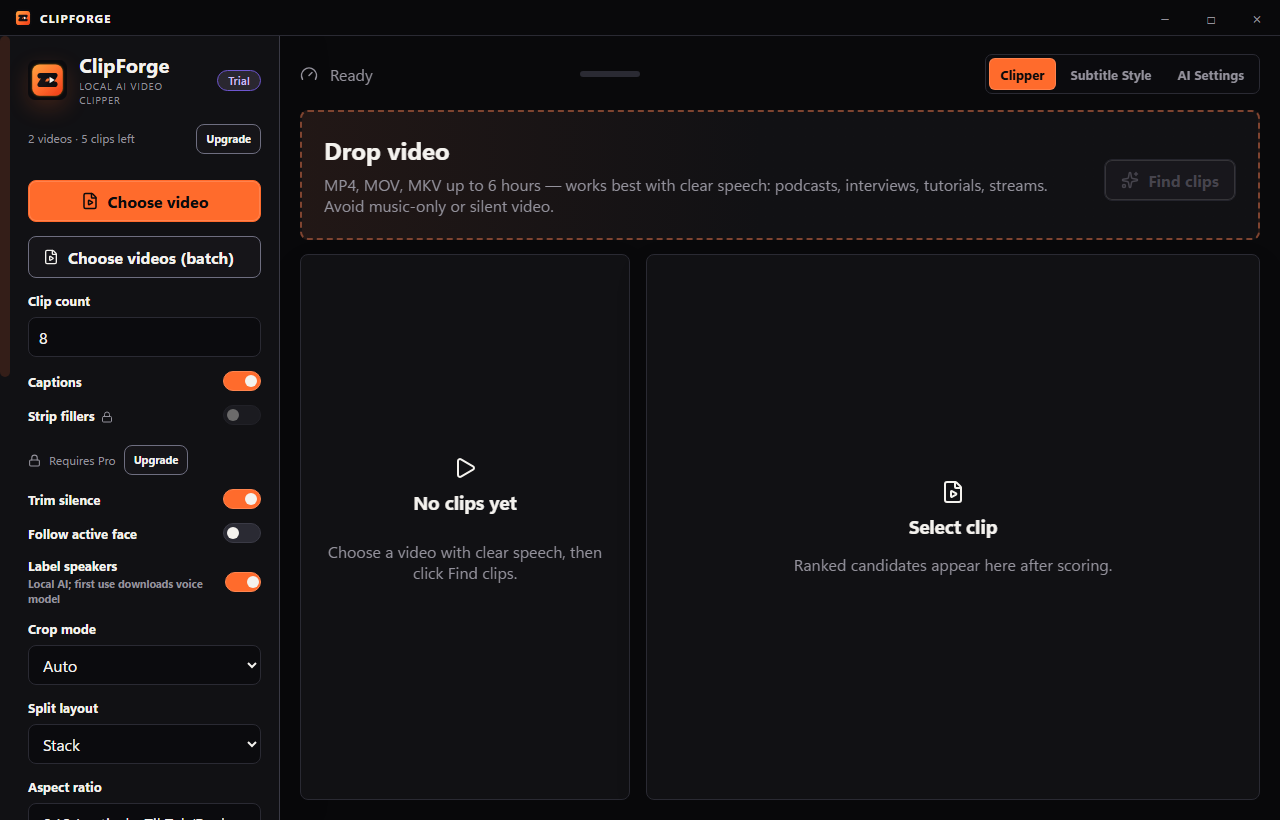
Task: Click the ClipForge logo in the sidebar
Action: pyautogui.click(x=47, y=80)
